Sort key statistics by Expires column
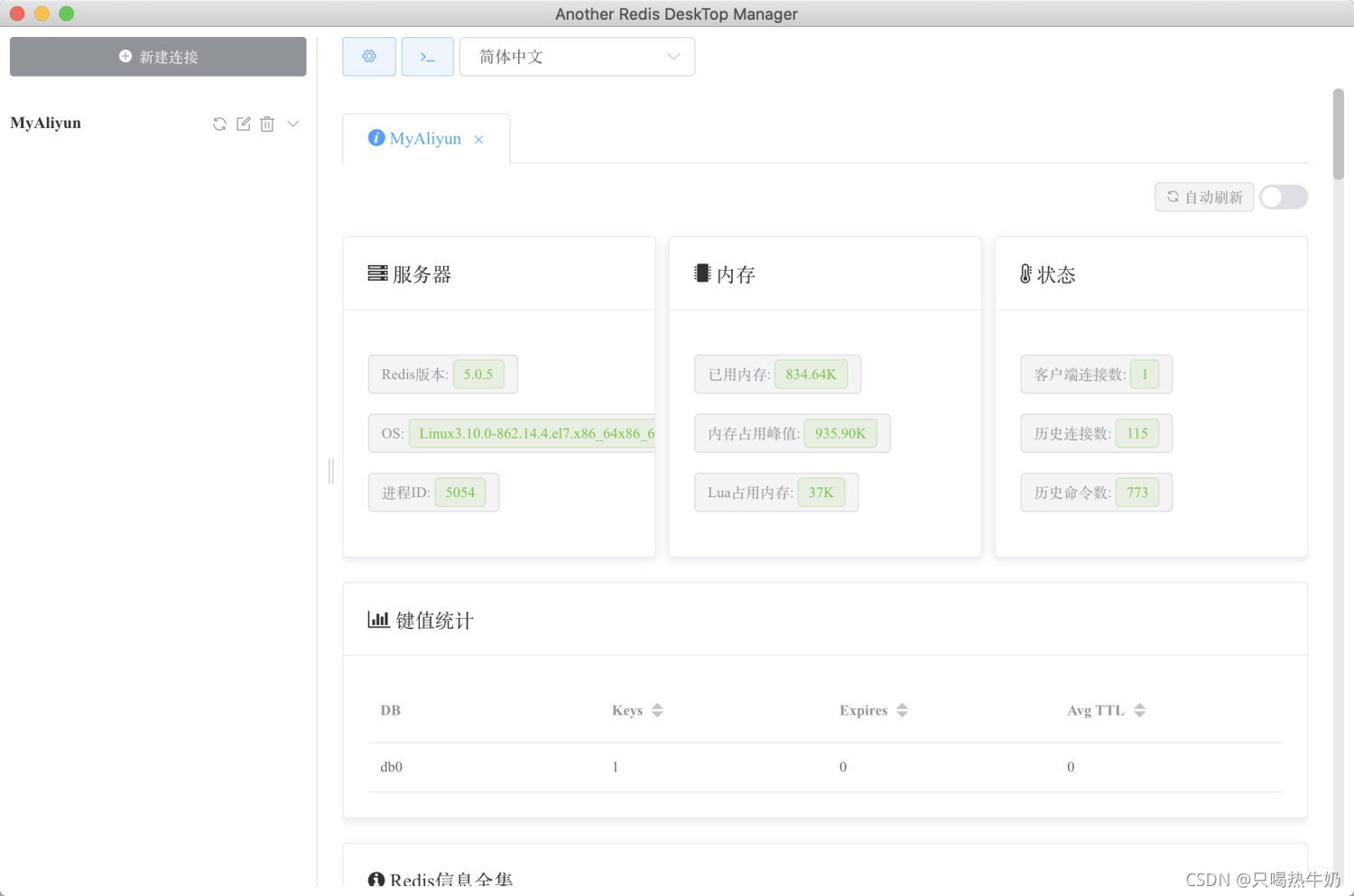 (x=902, y=710)
